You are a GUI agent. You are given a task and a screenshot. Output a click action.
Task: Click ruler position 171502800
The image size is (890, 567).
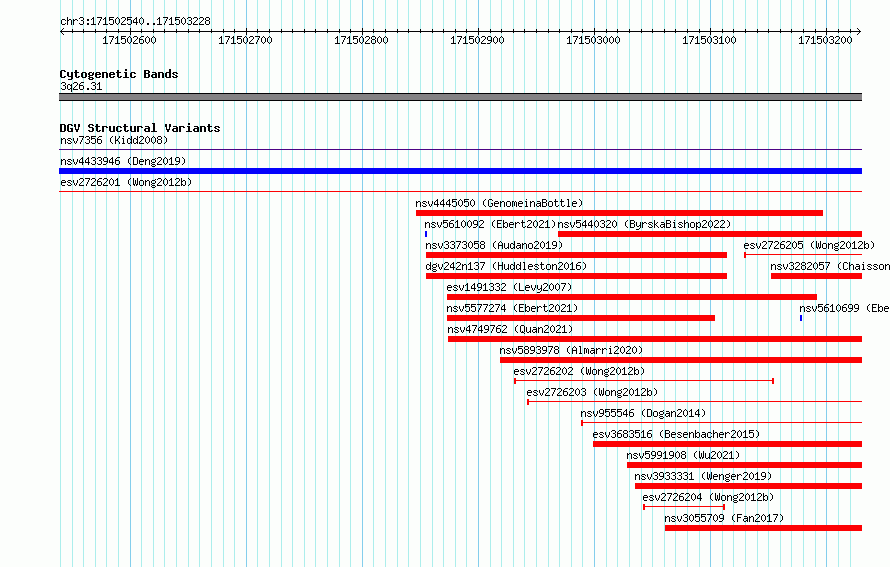pos(361,40)
